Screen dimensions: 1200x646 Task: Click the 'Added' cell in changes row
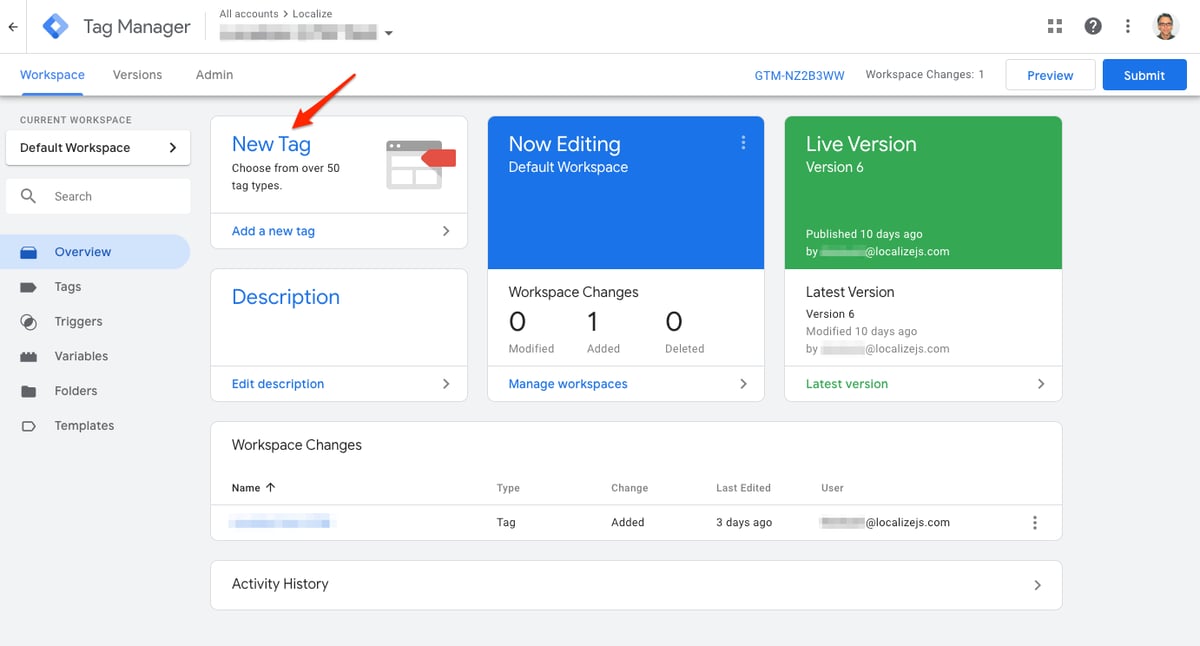click(x=628, y=522)
